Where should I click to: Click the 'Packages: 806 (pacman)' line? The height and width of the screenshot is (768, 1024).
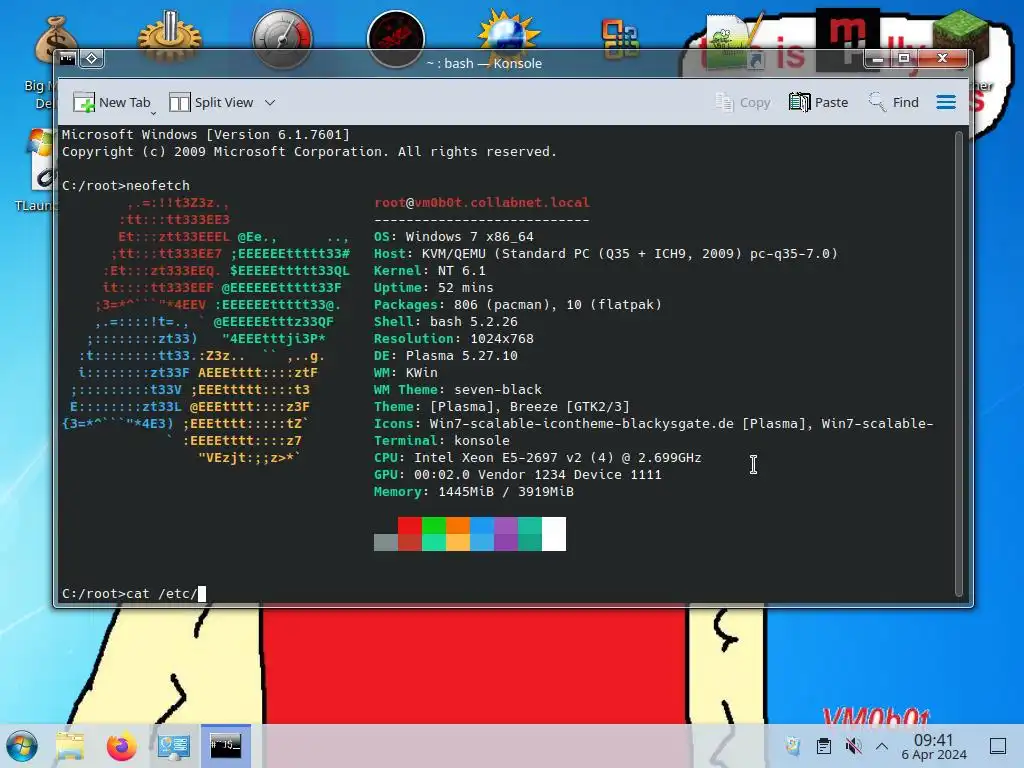[x=518, y=304]
